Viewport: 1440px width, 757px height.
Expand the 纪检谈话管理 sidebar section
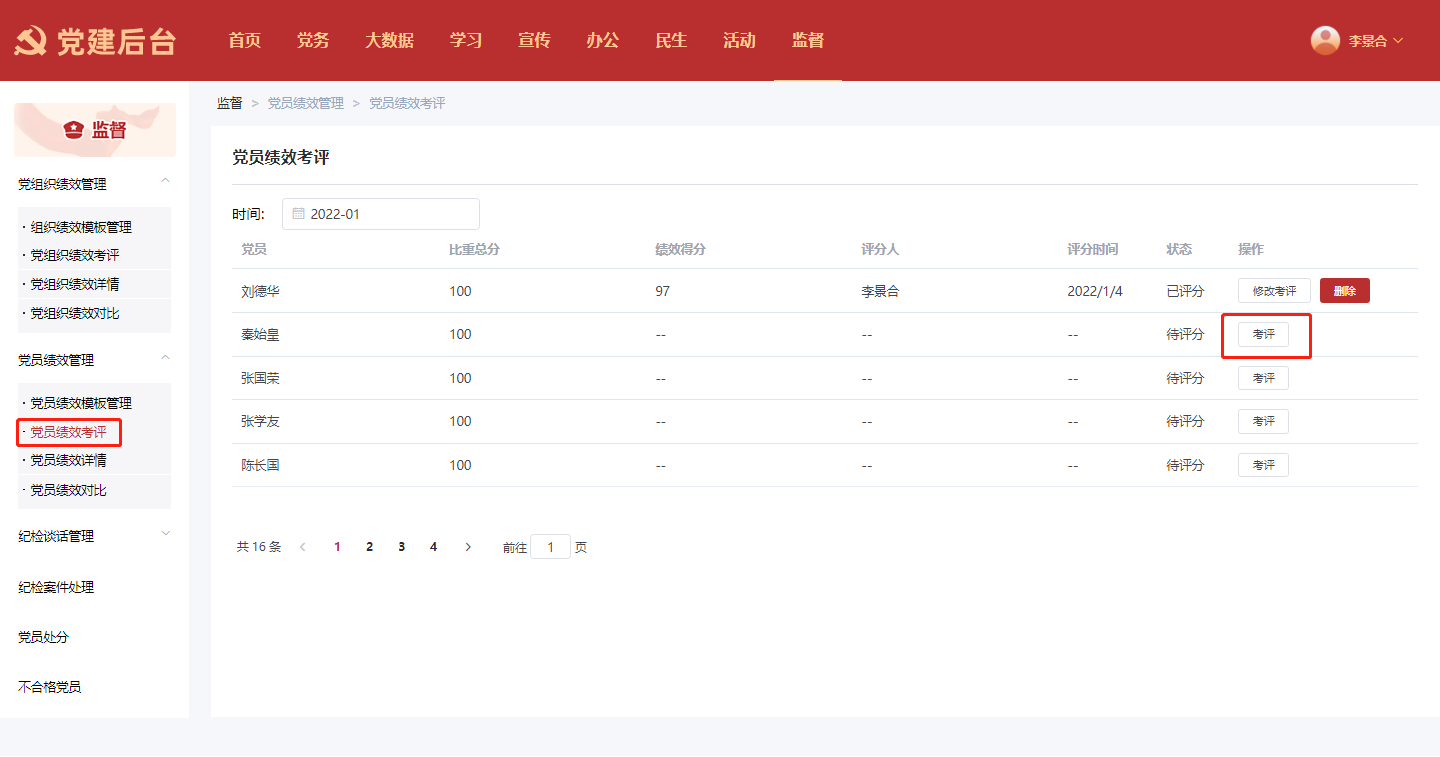point(166,534)
